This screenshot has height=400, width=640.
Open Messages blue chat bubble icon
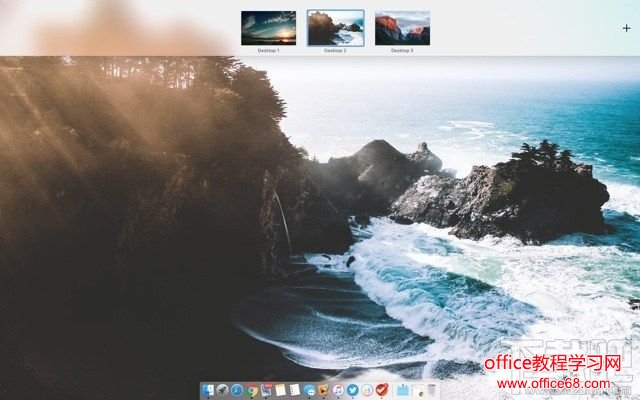[310, 390]
